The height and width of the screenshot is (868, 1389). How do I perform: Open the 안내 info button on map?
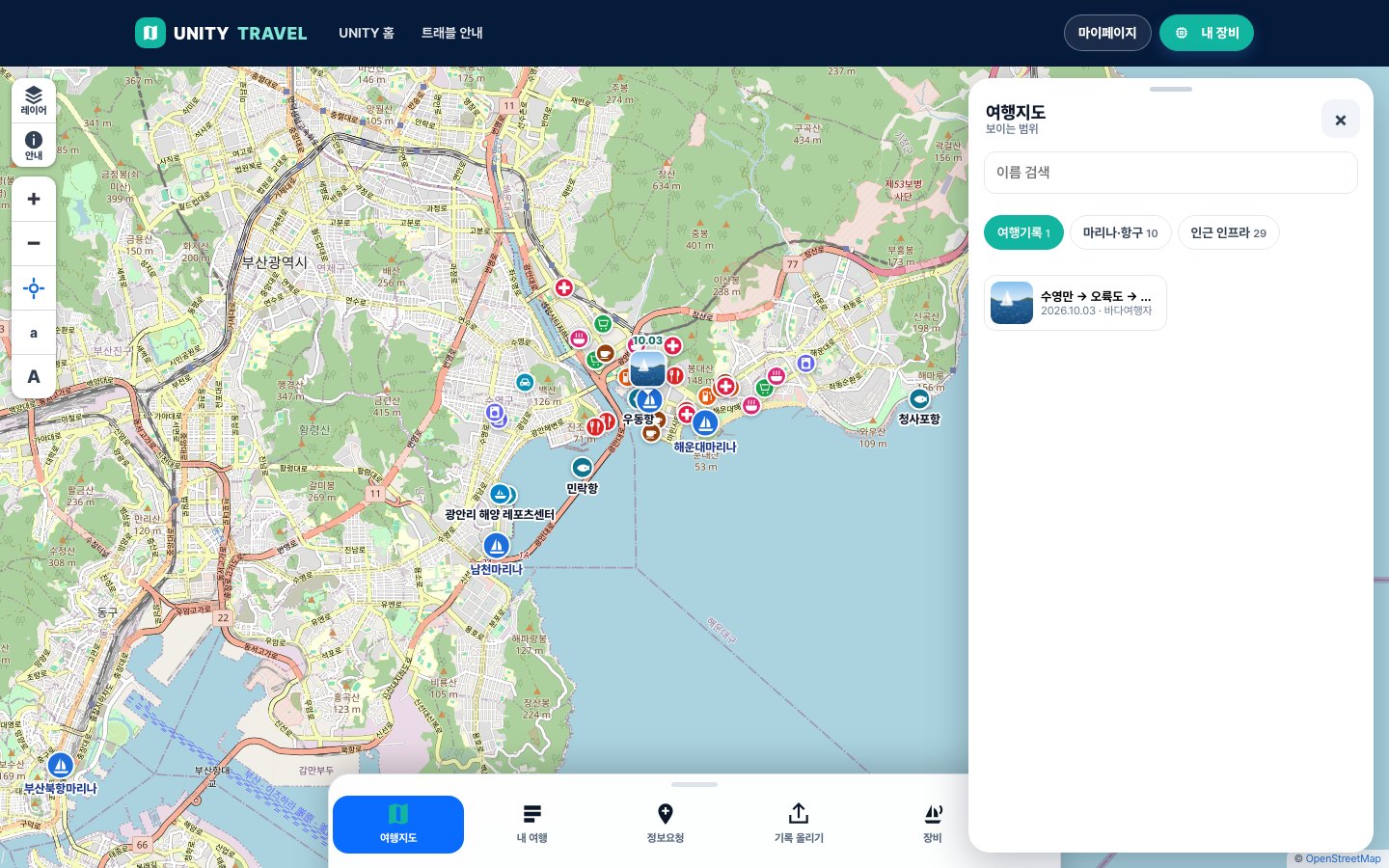pyautogui.click(x=34, y=145)
